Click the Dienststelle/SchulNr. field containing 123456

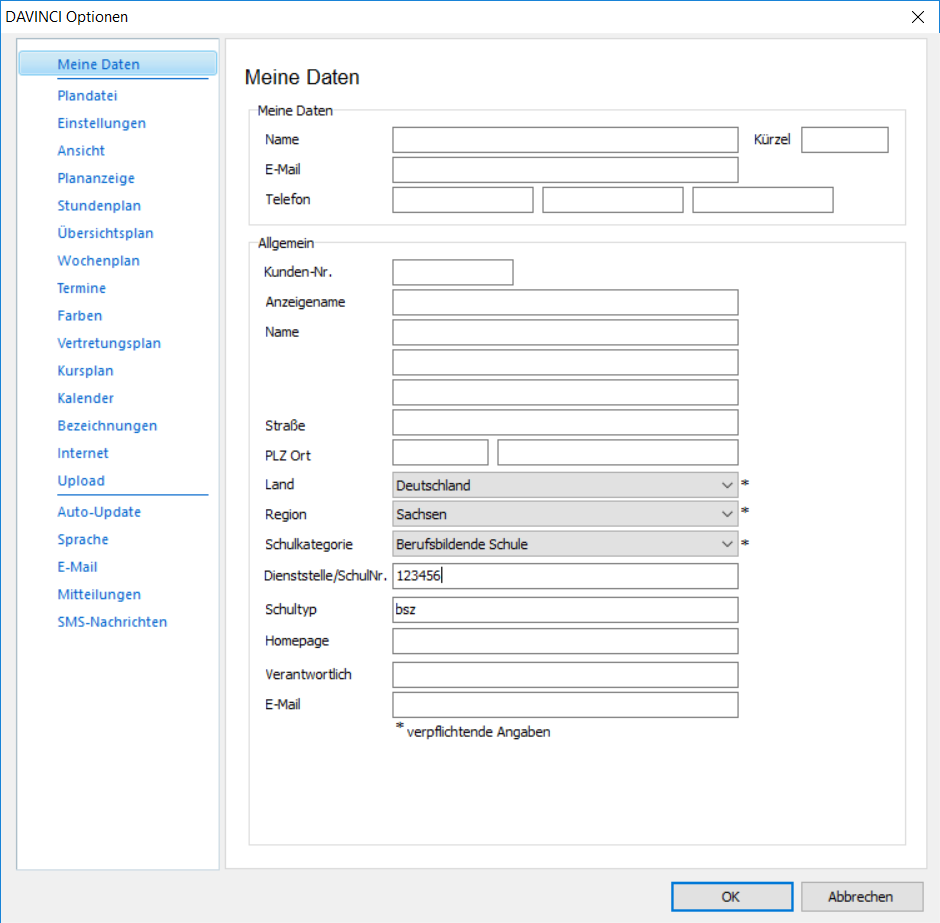(x=565, y=575)
